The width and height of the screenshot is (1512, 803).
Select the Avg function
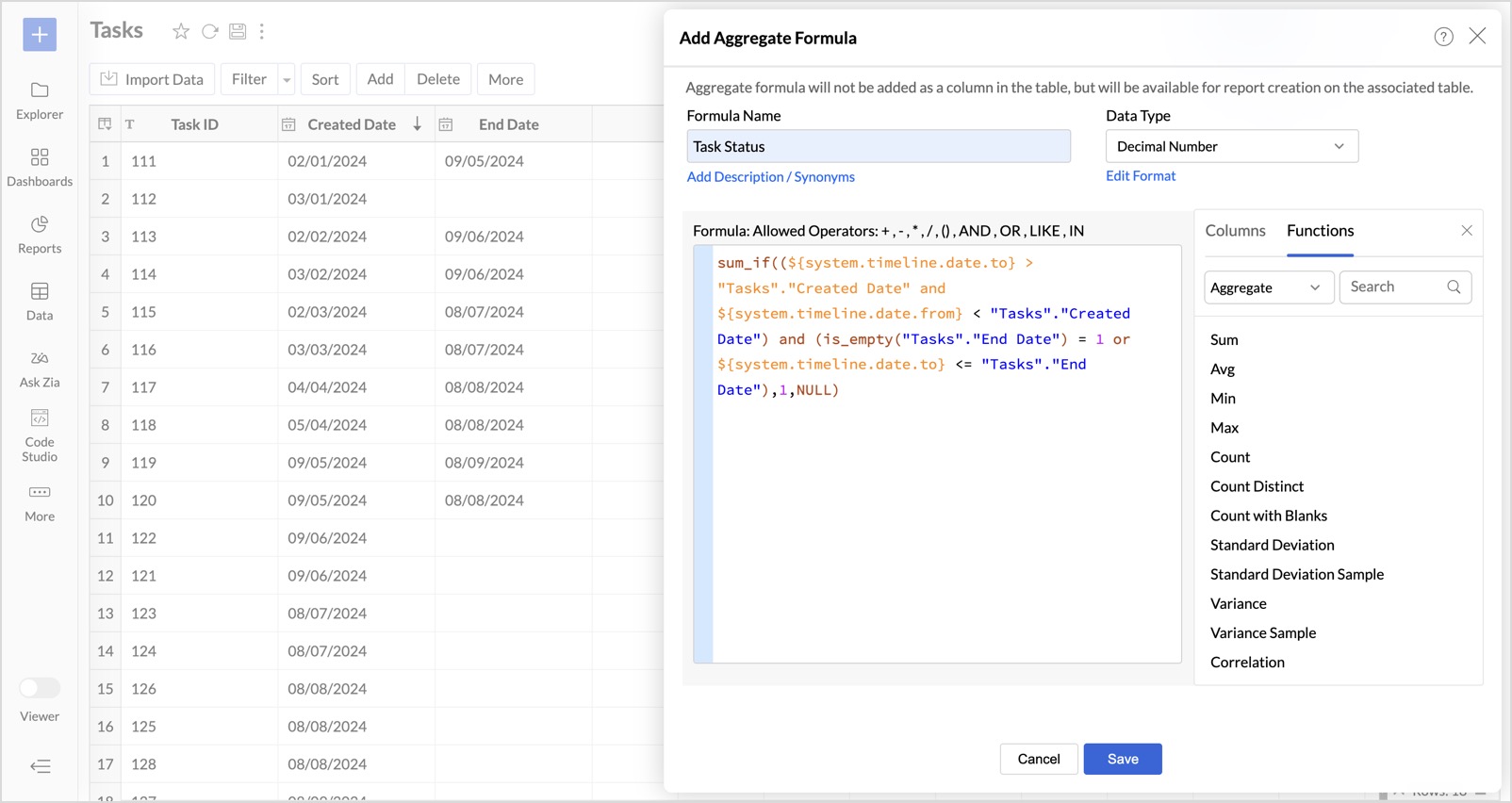(x=1223, y=369)
